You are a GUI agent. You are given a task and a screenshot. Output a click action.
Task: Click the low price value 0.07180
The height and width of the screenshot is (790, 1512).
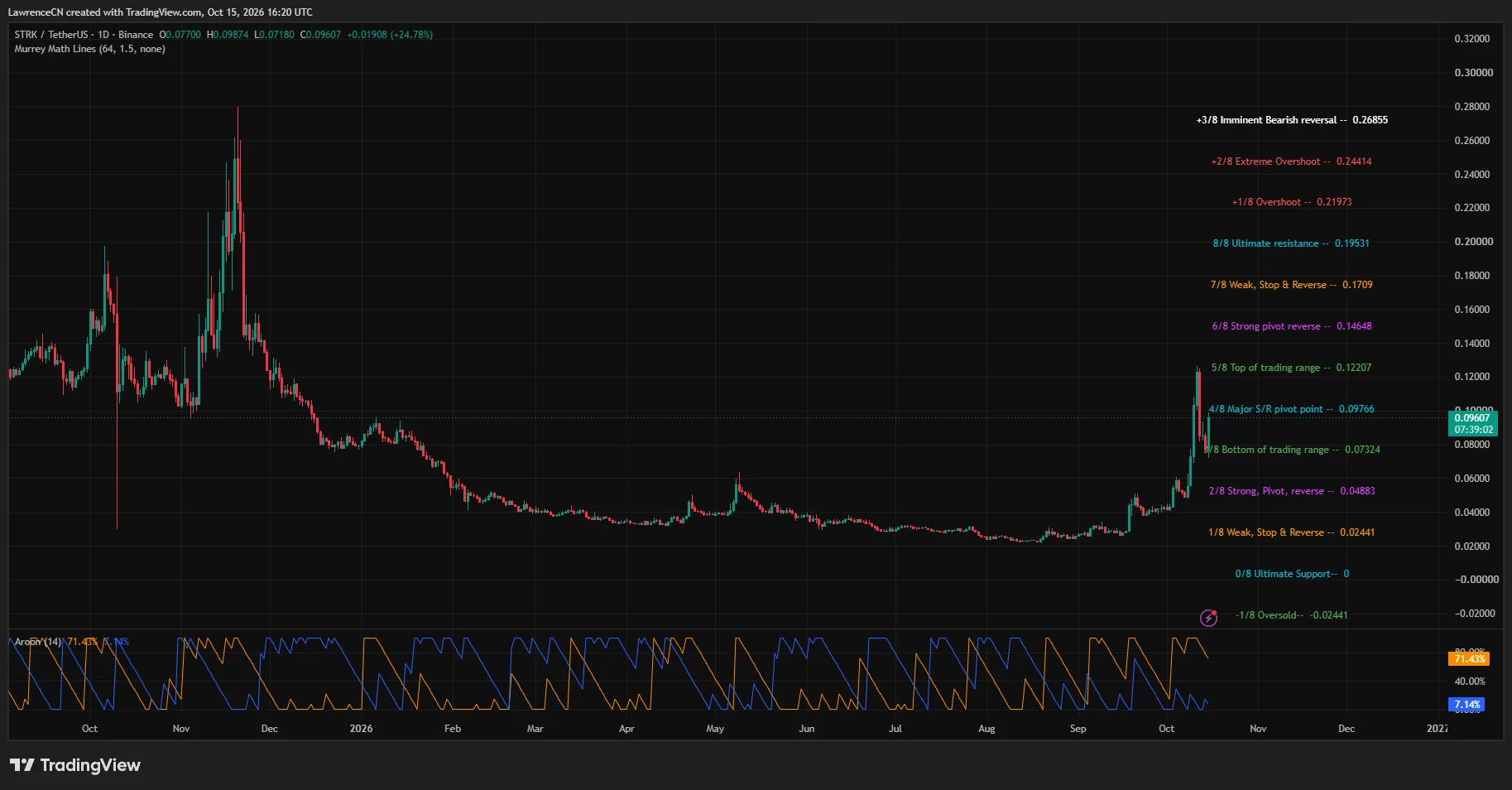(276, 35)
